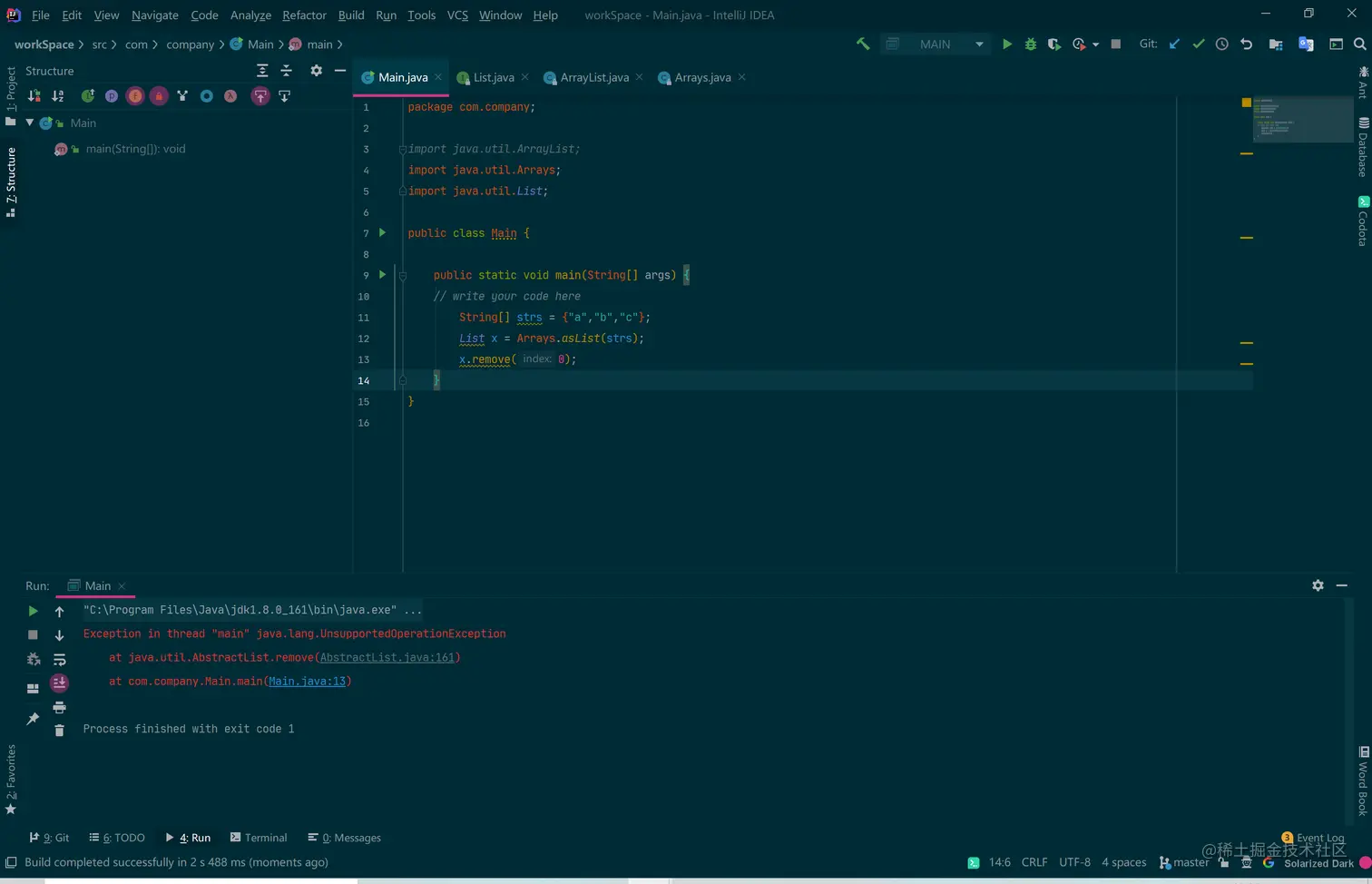The image size is (1372, 884).
Task: Open the Run panel settings gear
Action: tap(1318, 585)
